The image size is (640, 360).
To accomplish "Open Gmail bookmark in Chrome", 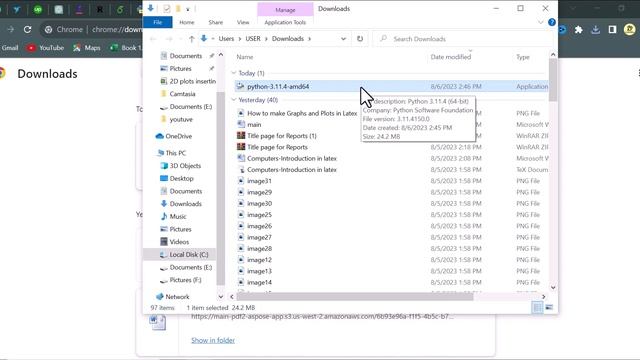I will pyautogui.click(x=9, y=48).
